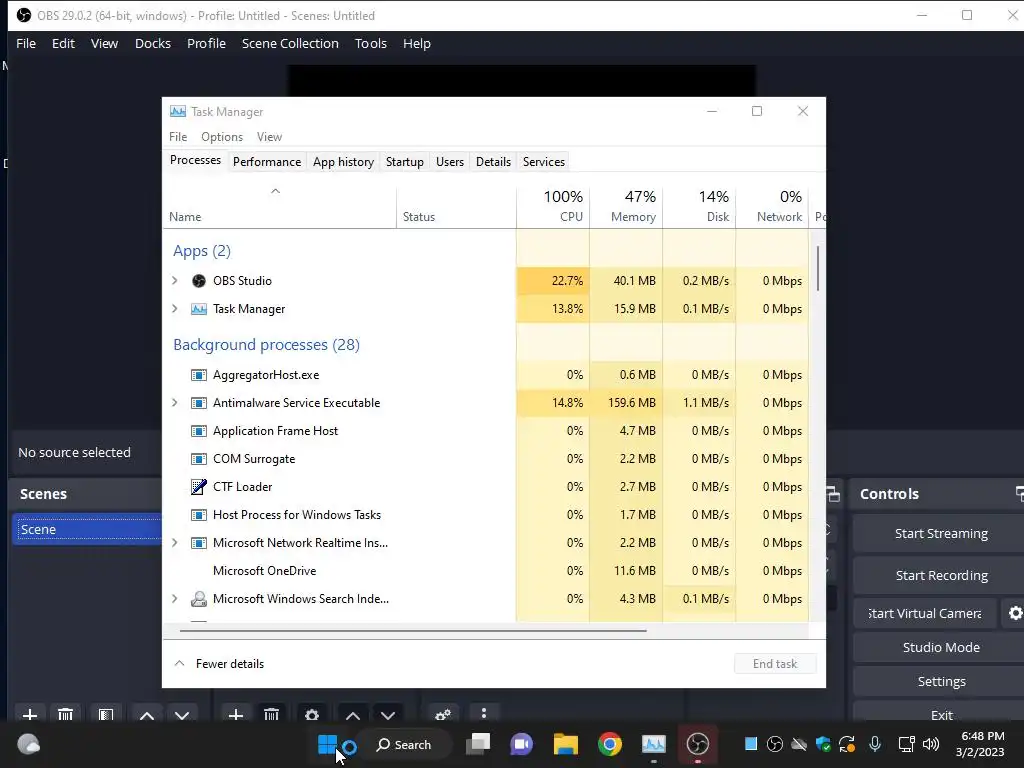Open Task Manager's Options menu
Viewport: 1024px width, 768px height.
point(222,136)
